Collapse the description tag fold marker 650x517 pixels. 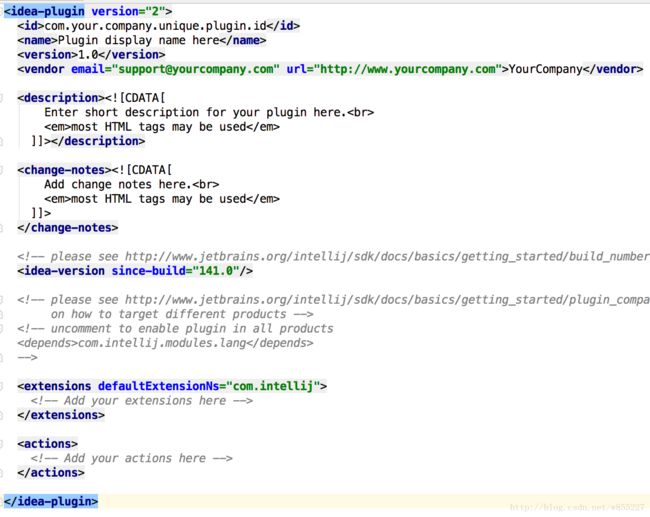(x=5, y=98)
